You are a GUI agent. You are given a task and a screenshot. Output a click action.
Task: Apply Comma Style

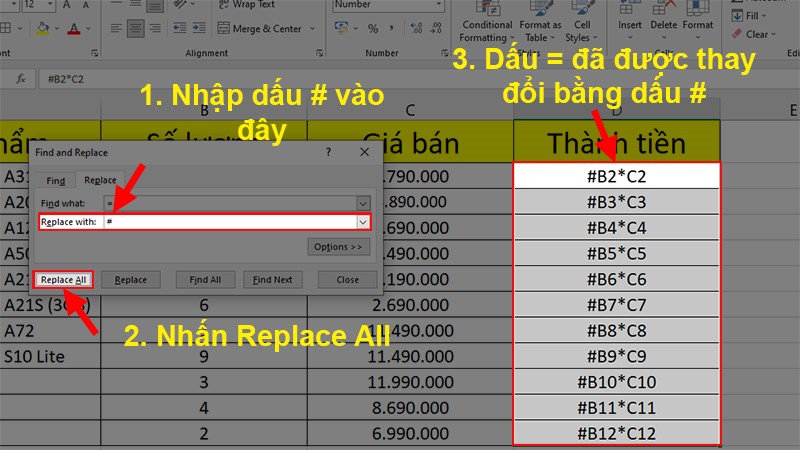(391, 28)
